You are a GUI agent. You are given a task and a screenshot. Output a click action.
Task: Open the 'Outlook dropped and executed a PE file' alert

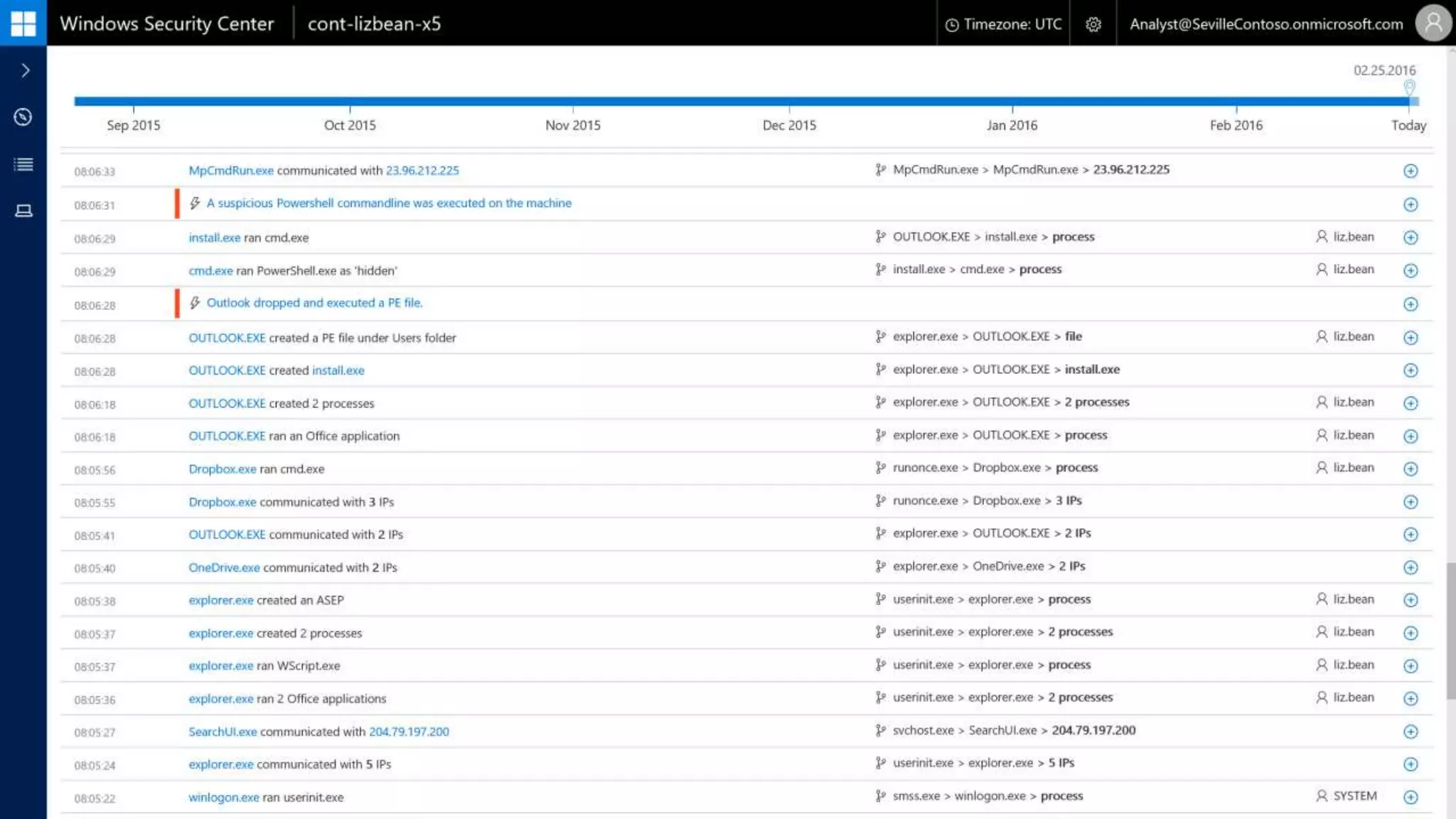coord(314,303)
